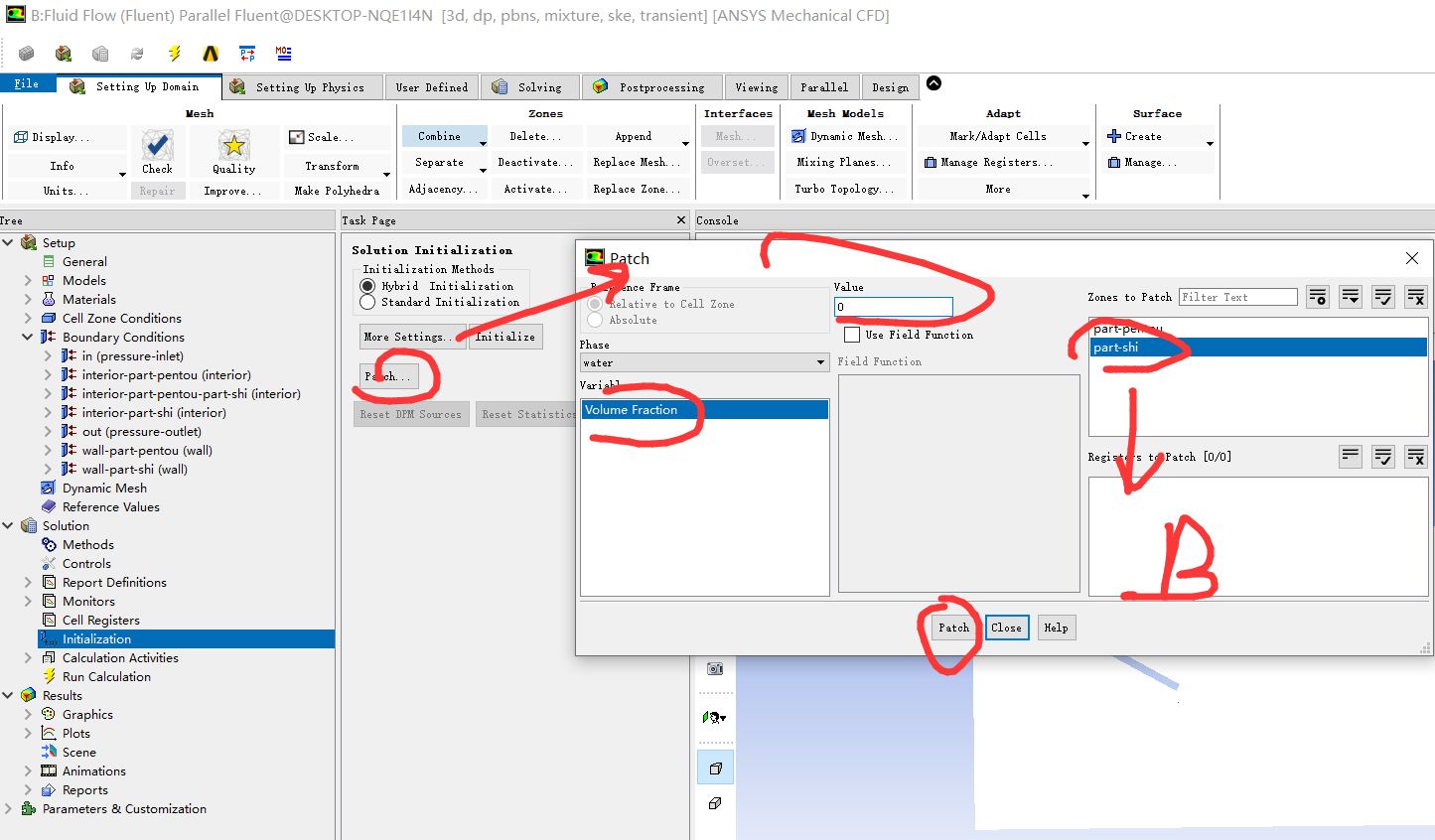Switch to User Defined tab
The width and height of the screenshot is (1435, 840).
[431, 87]
